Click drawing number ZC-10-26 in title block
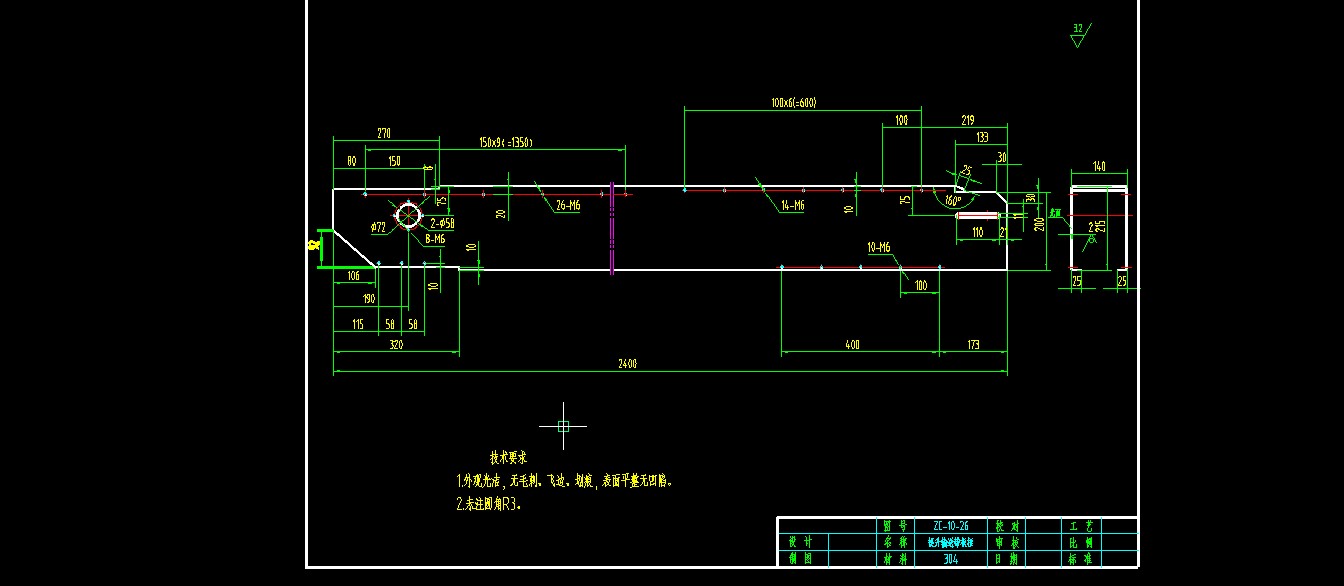 coord(951,526)
